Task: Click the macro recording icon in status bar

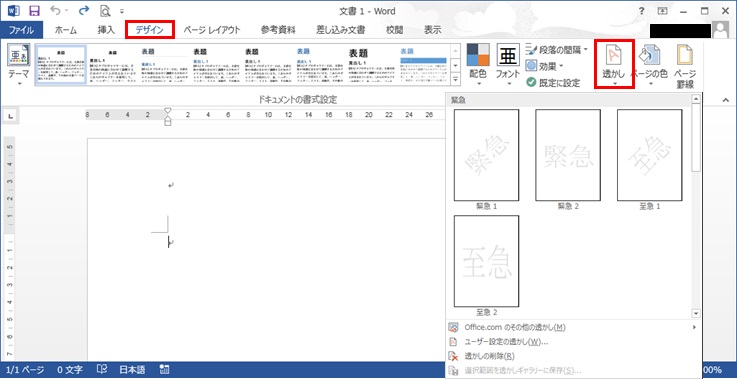Action: coord(165,370)
